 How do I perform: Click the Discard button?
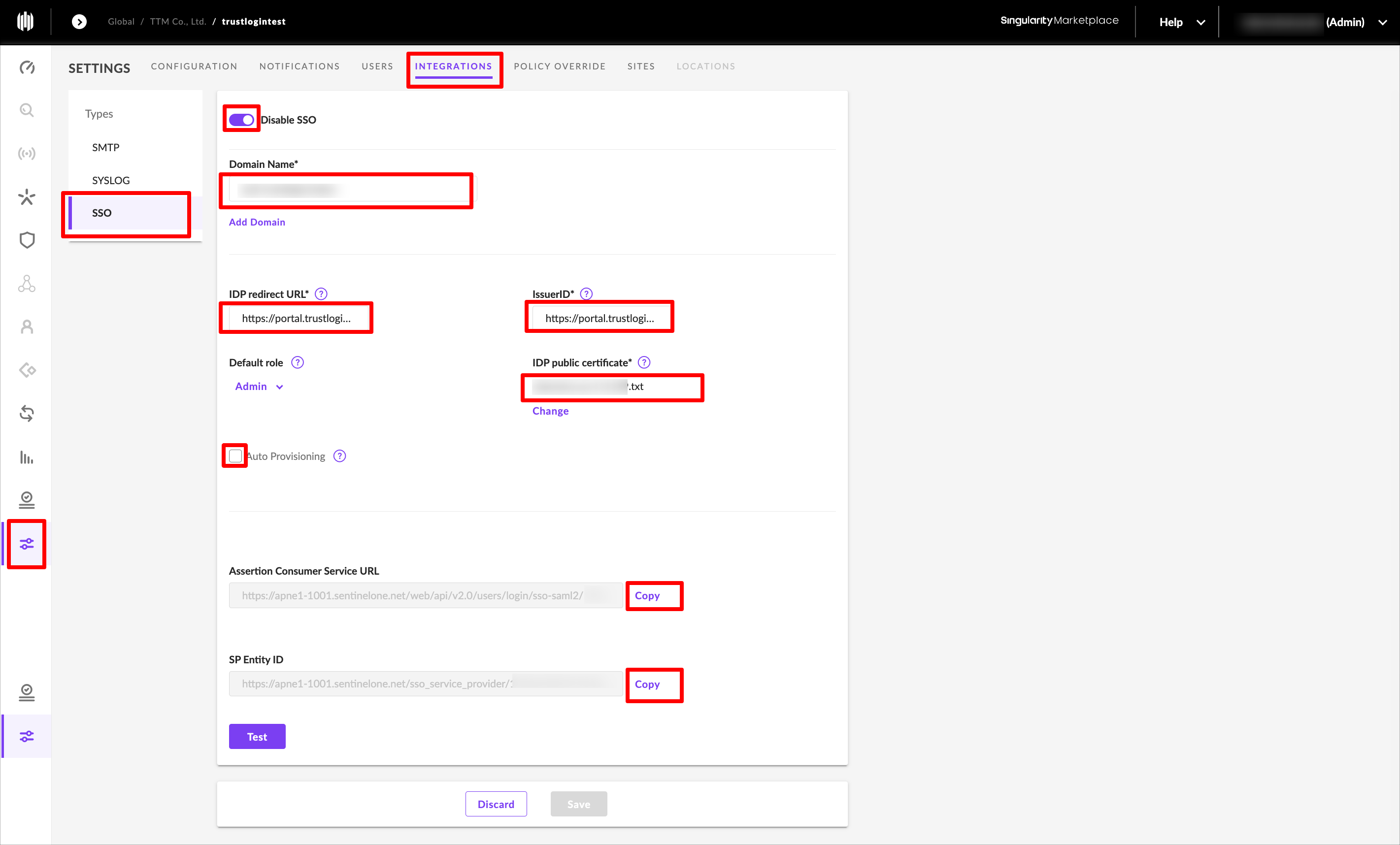496,804
